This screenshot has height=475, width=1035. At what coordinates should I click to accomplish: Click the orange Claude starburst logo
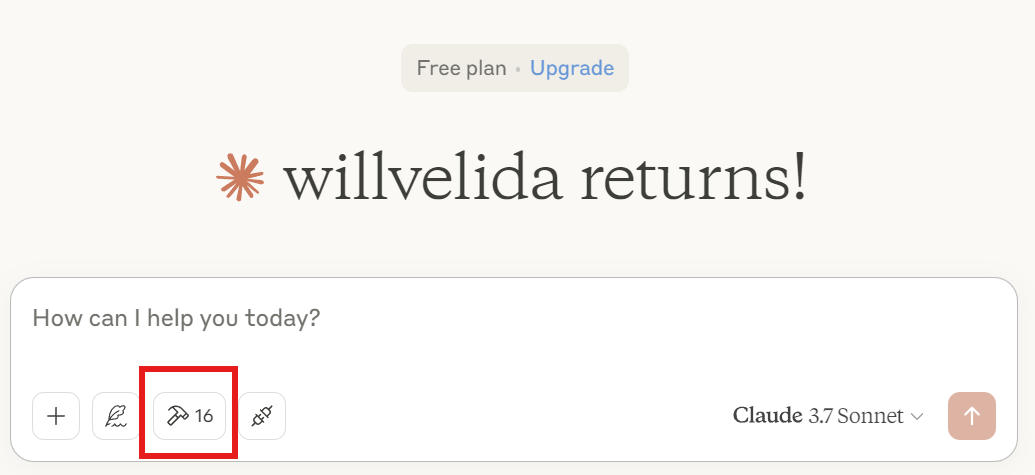click(x=240, y=177)
